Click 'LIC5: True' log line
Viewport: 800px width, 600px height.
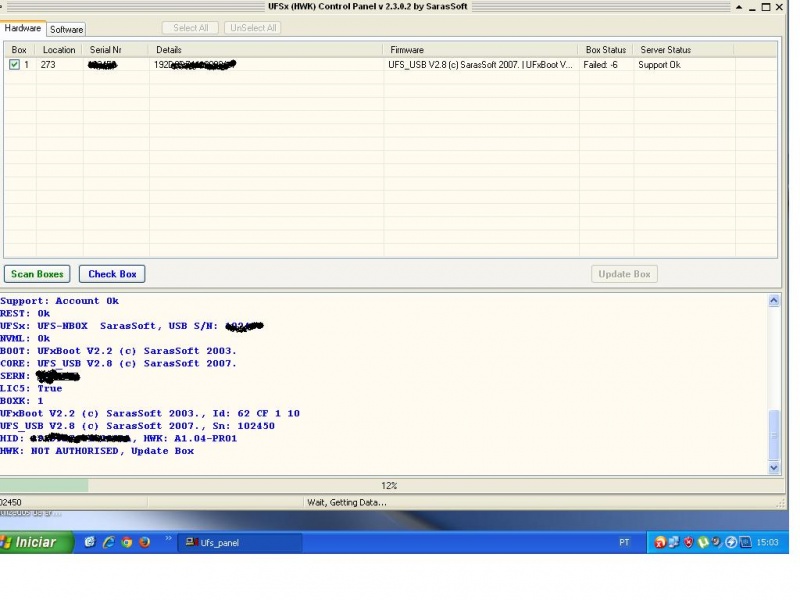point(31,388)
